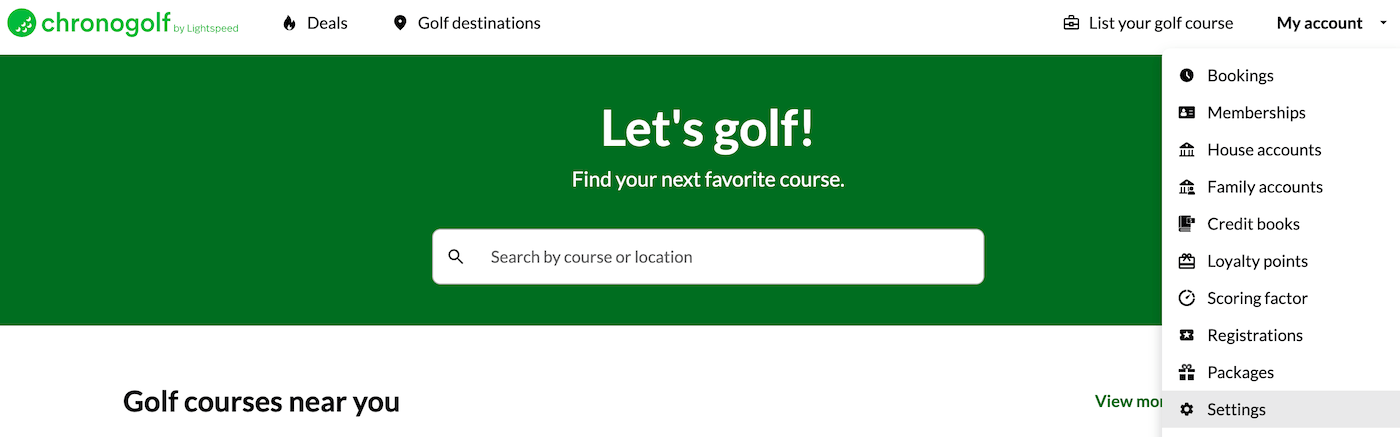Click the magnifying glass search icon

456,257
